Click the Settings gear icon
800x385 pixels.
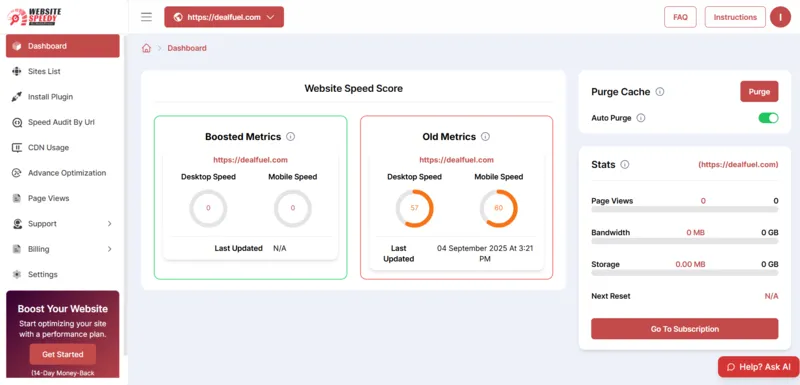tap(17, 274)
